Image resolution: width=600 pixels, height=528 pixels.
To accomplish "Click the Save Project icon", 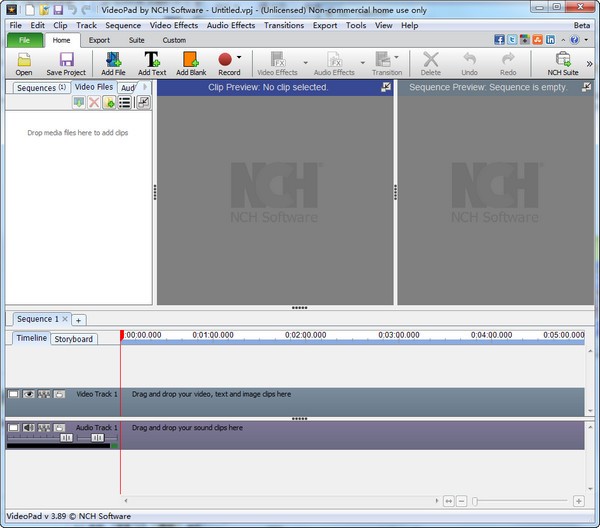I will [67, 62].
